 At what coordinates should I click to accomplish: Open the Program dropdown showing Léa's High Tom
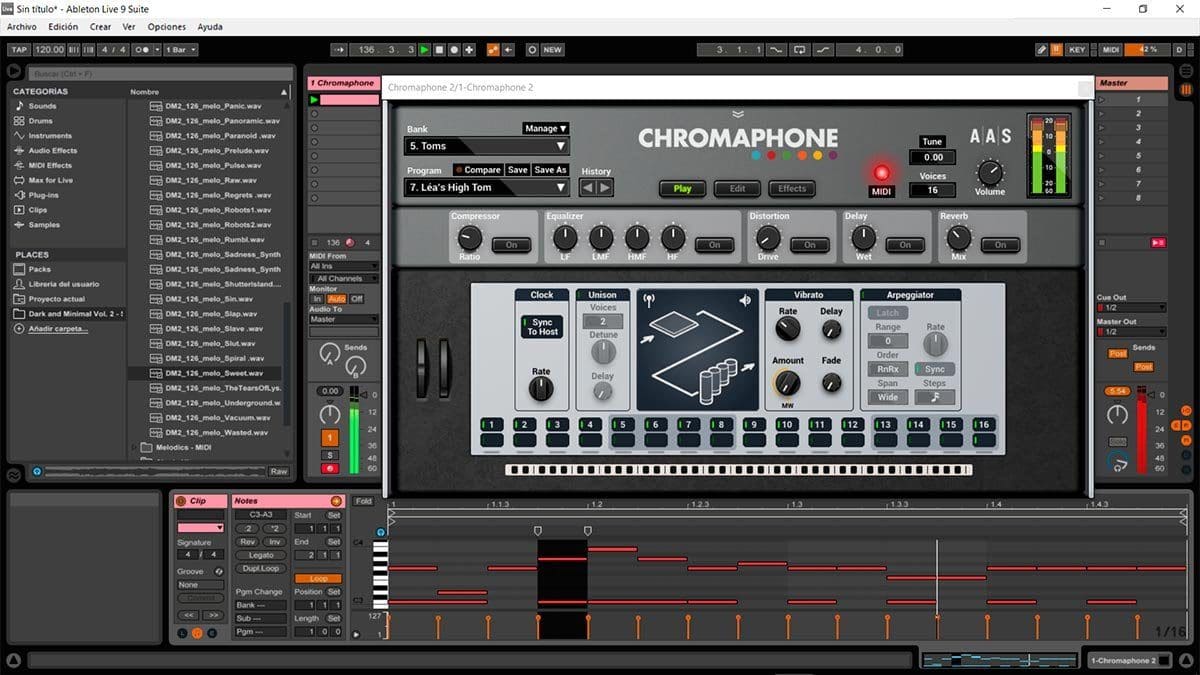[487, 187]
